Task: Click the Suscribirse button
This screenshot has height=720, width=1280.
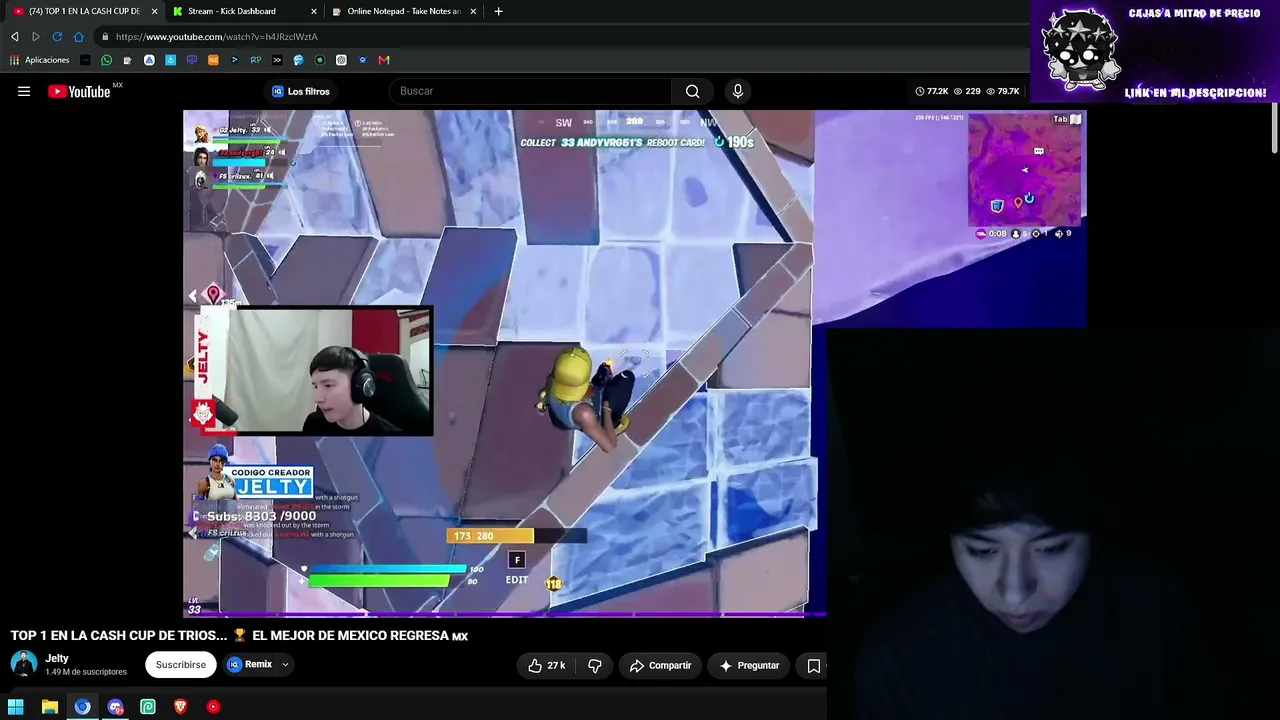Action: (x=181, y=665)
